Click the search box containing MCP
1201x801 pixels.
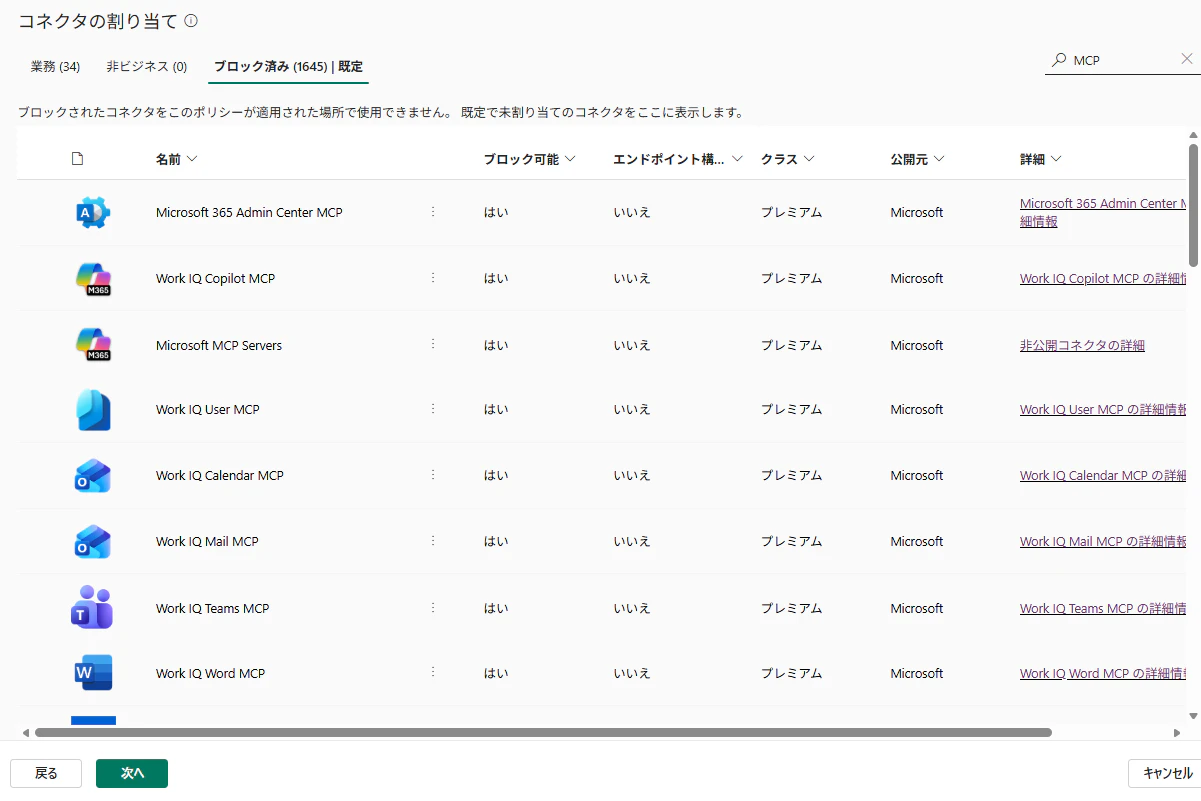point(1122,60)
